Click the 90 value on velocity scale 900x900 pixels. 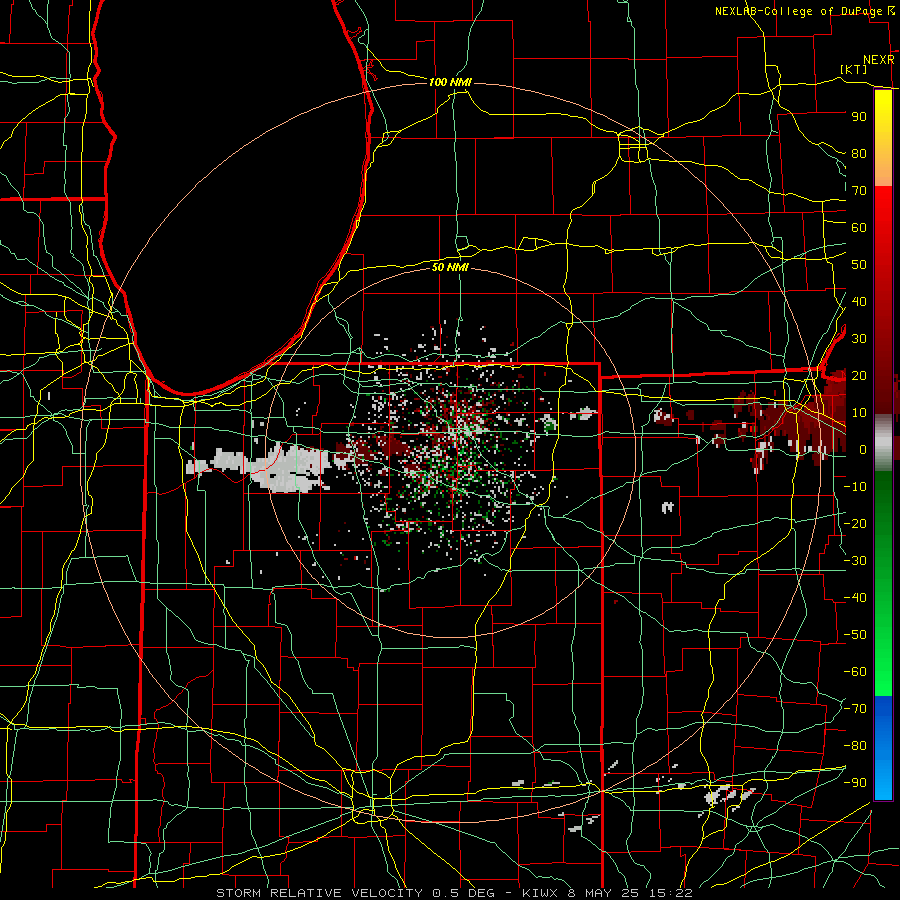(x=859, y=117)
